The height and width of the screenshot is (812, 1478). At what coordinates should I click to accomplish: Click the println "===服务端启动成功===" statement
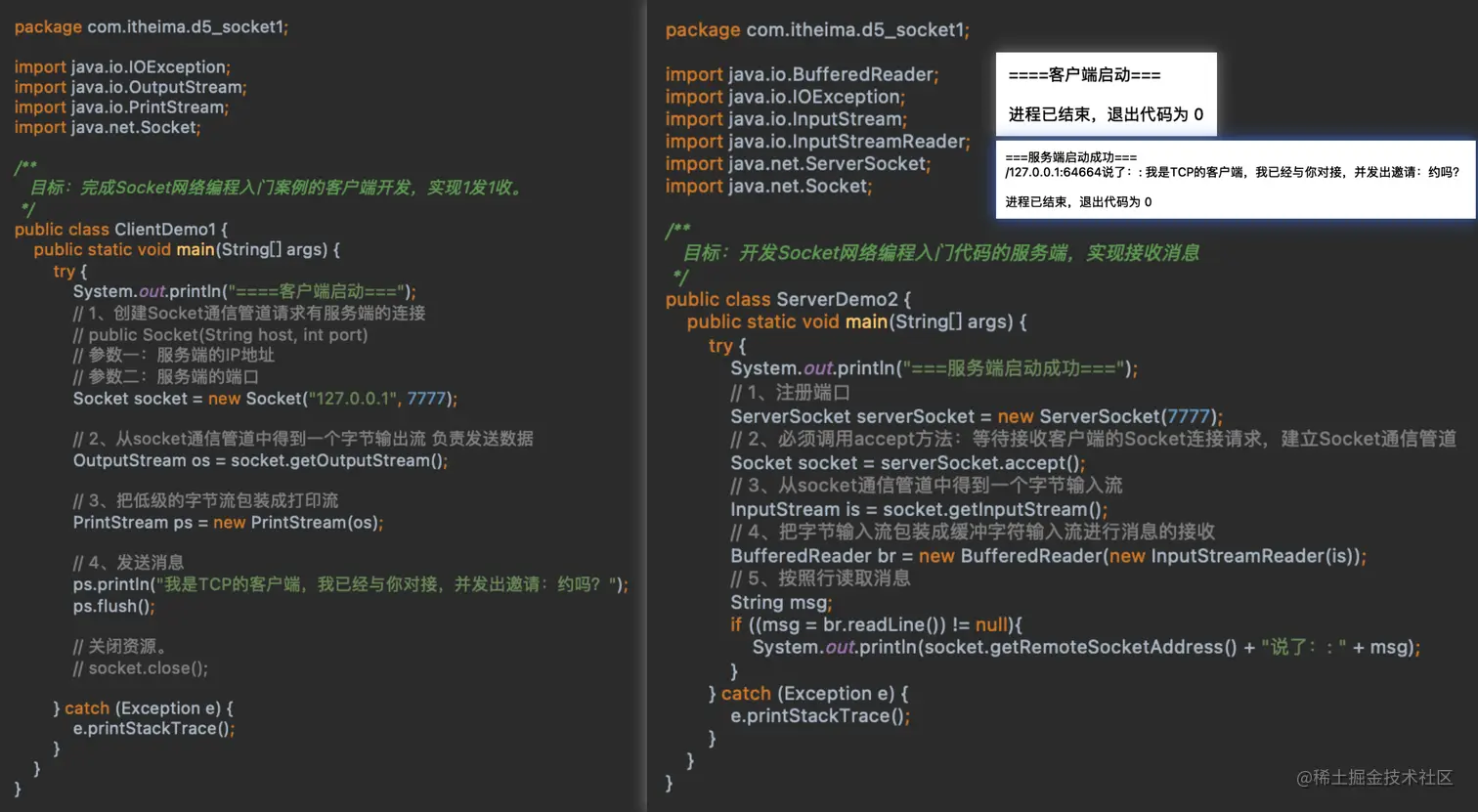click(934, 368)
